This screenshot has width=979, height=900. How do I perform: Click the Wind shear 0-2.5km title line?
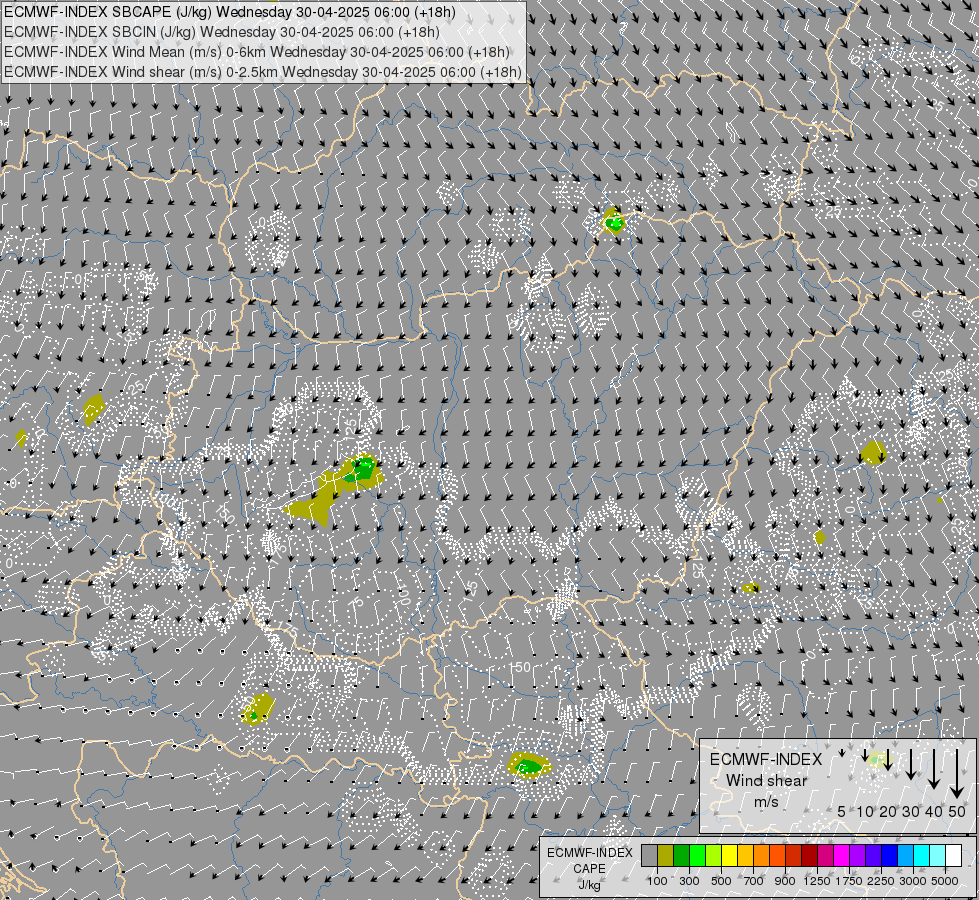coord(263,72)
